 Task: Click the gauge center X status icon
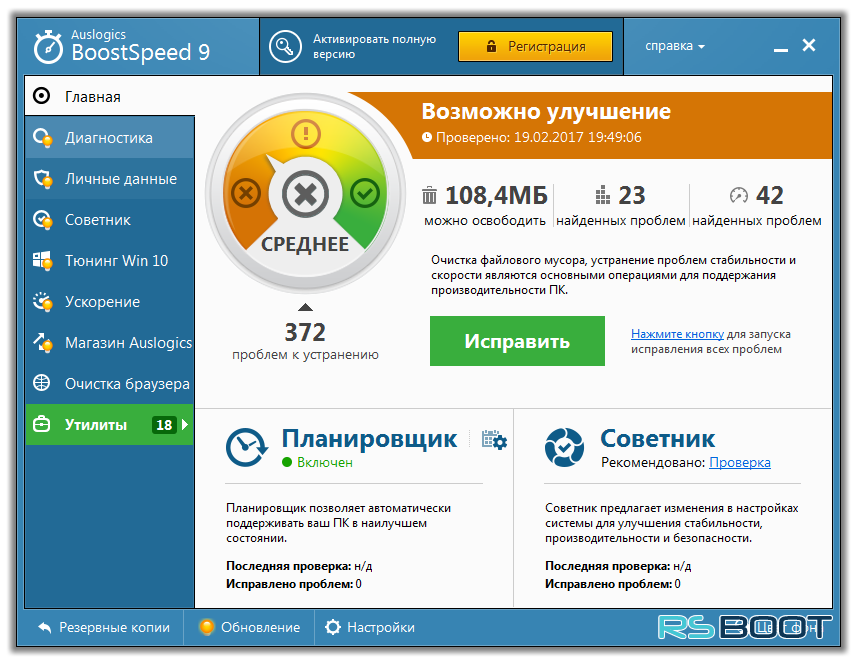tap(306, 194)
